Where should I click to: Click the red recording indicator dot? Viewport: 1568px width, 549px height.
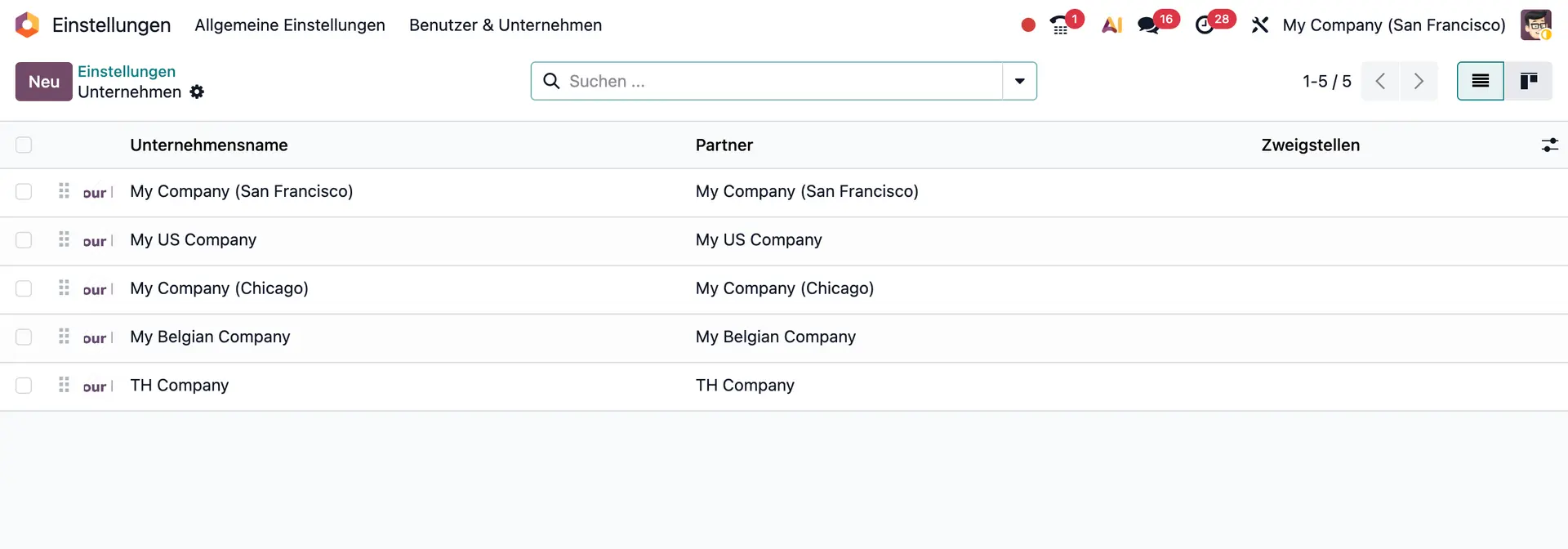tap(1028, 25)
